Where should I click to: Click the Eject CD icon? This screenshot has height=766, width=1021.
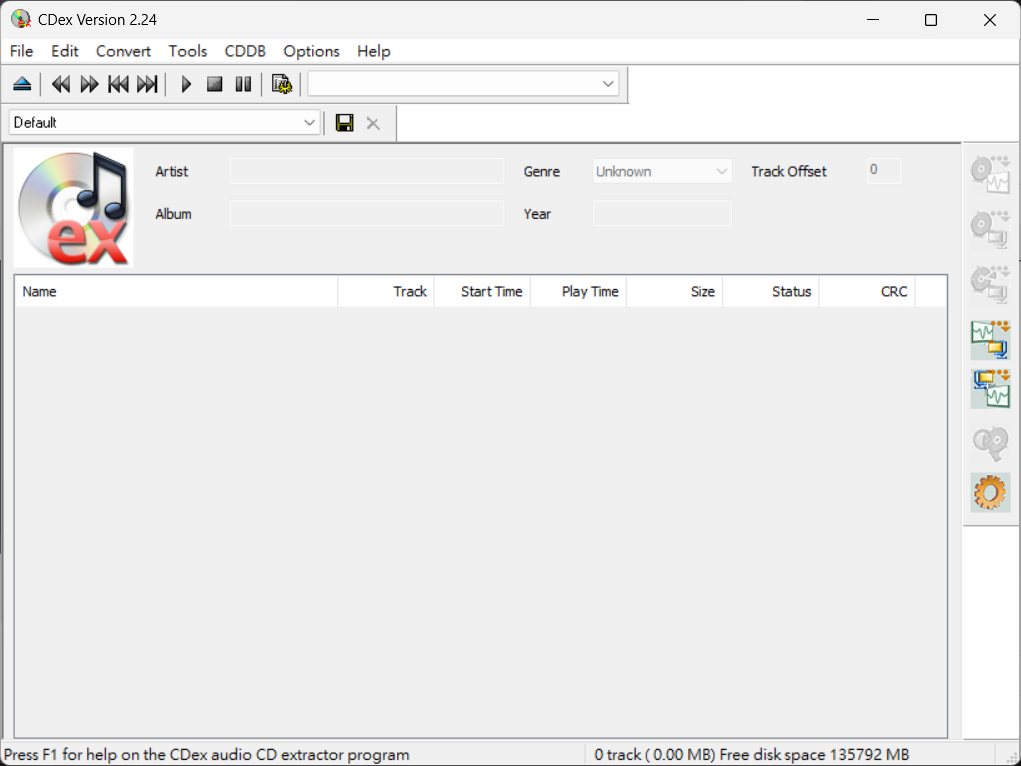pos(22,84)
